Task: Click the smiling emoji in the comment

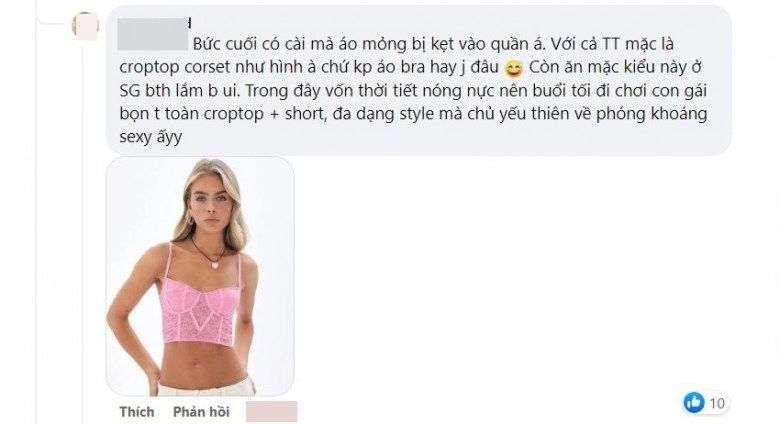Action: (513, 69)
